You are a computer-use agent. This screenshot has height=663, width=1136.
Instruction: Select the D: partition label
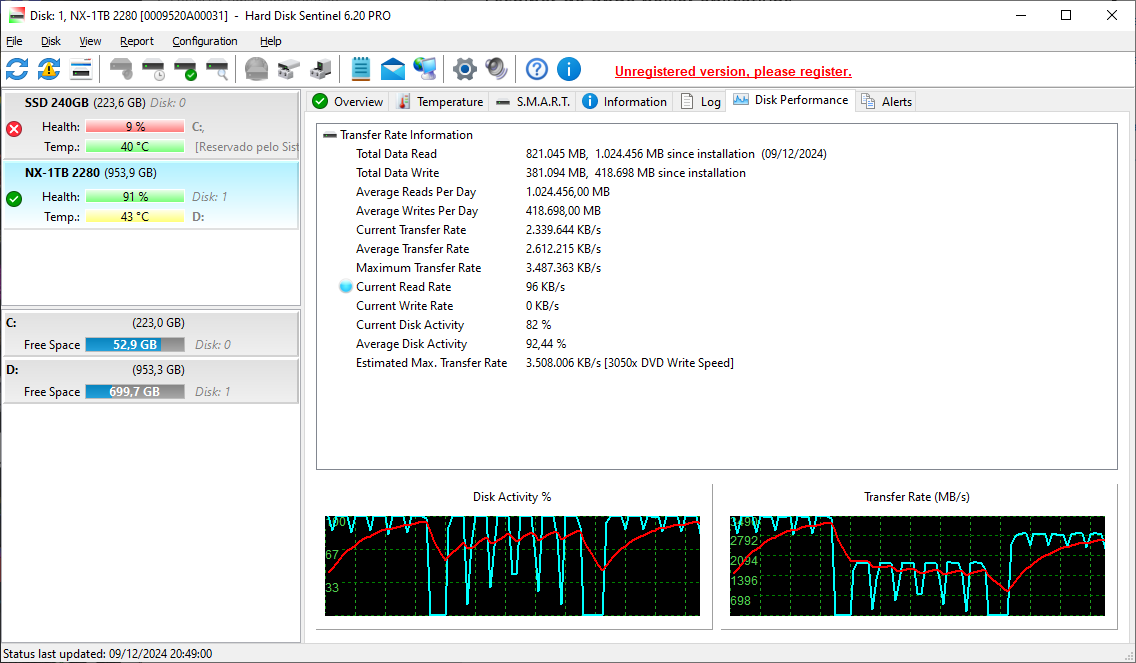click(12, 370)
